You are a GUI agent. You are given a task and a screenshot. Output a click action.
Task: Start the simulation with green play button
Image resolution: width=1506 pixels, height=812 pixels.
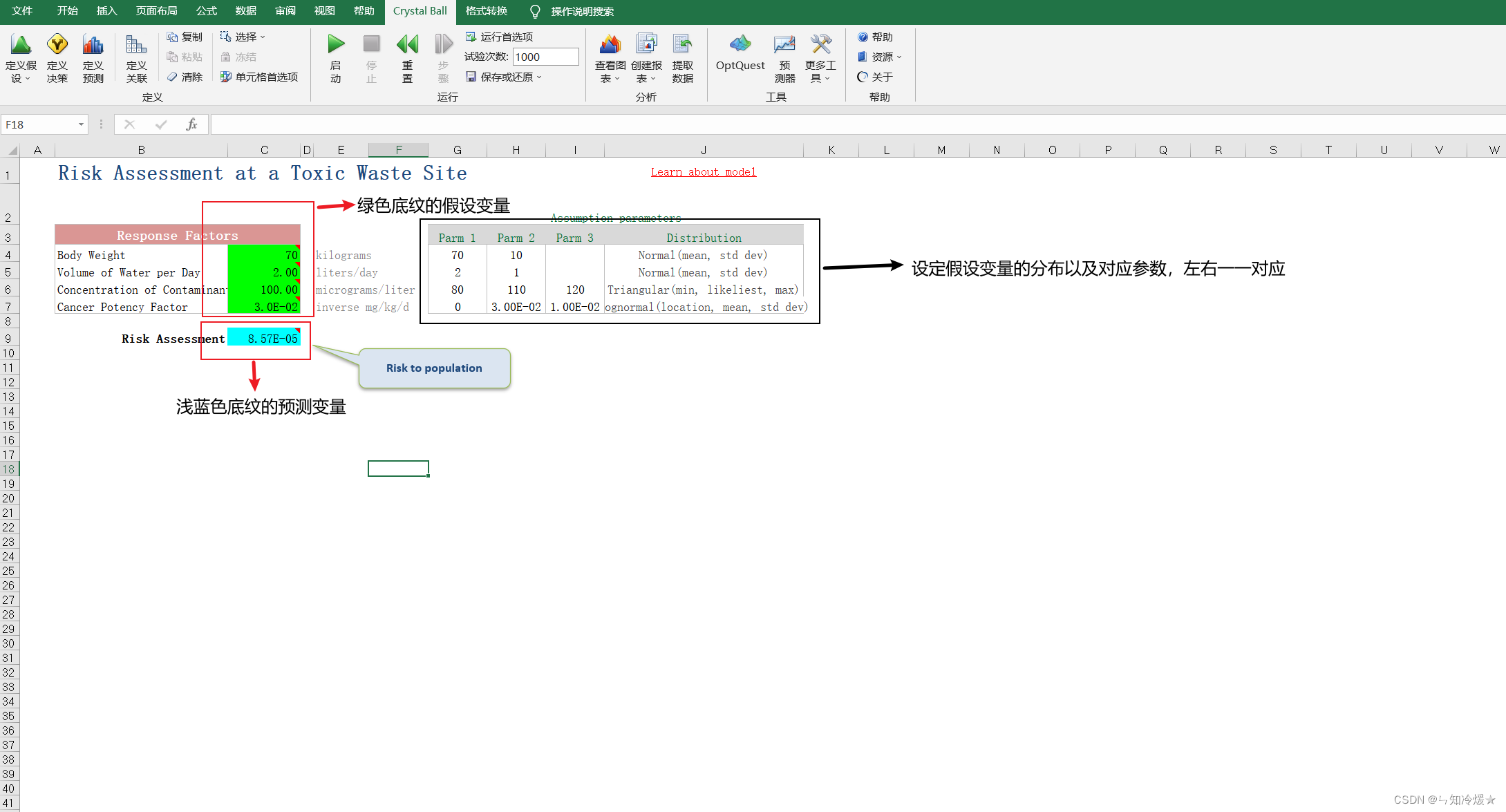[336, 45]
